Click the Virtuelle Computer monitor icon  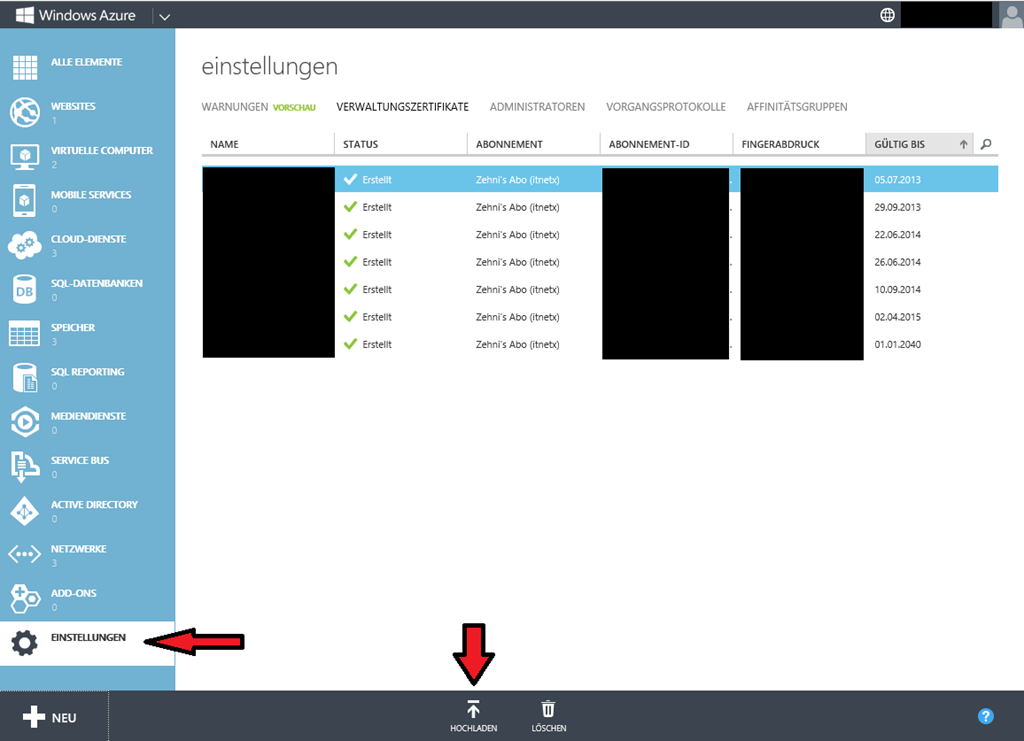pyautogui.click(x=24, y=156)
